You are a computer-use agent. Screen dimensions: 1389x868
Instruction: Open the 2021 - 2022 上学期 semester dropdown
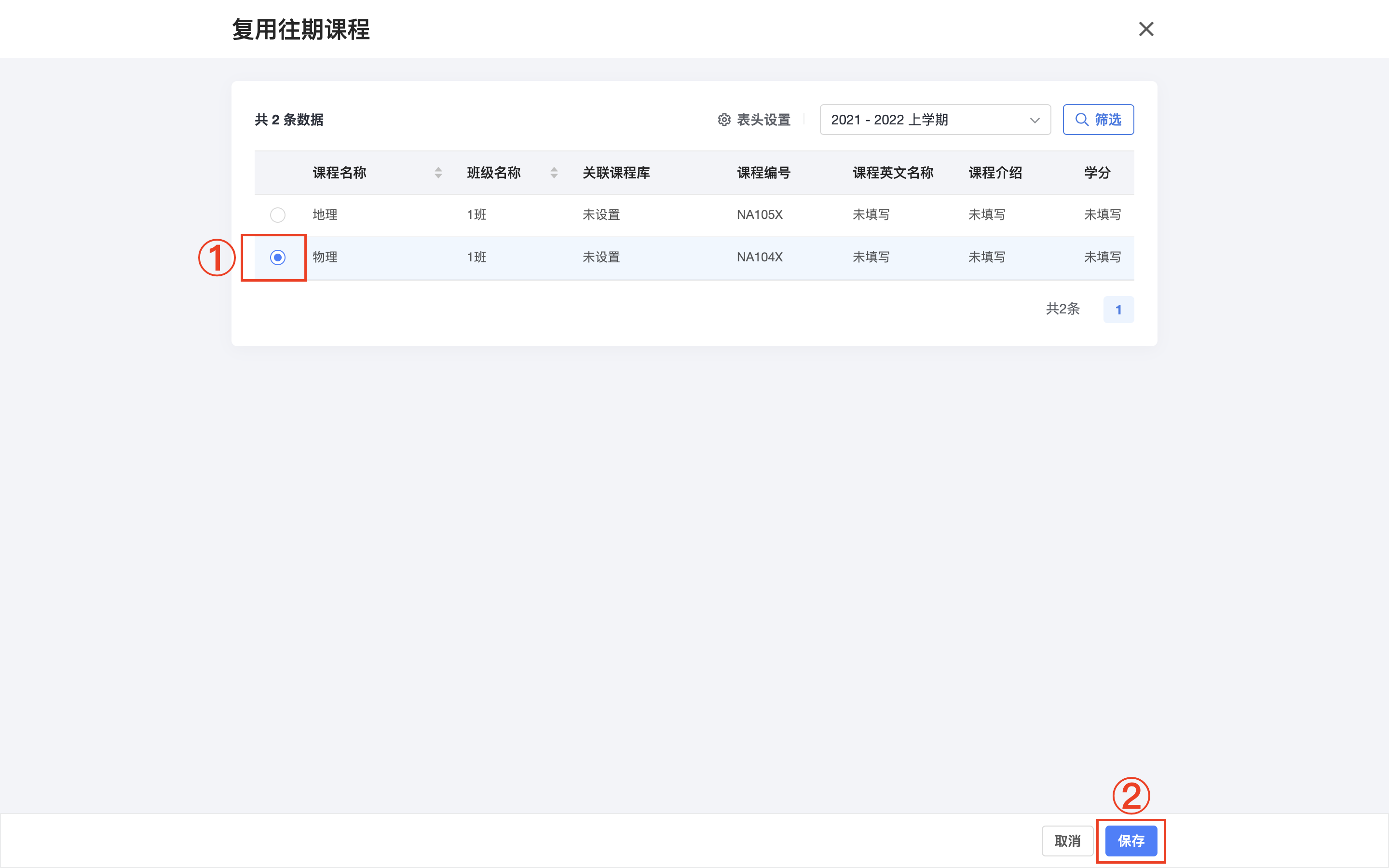(x=935, y=120)
